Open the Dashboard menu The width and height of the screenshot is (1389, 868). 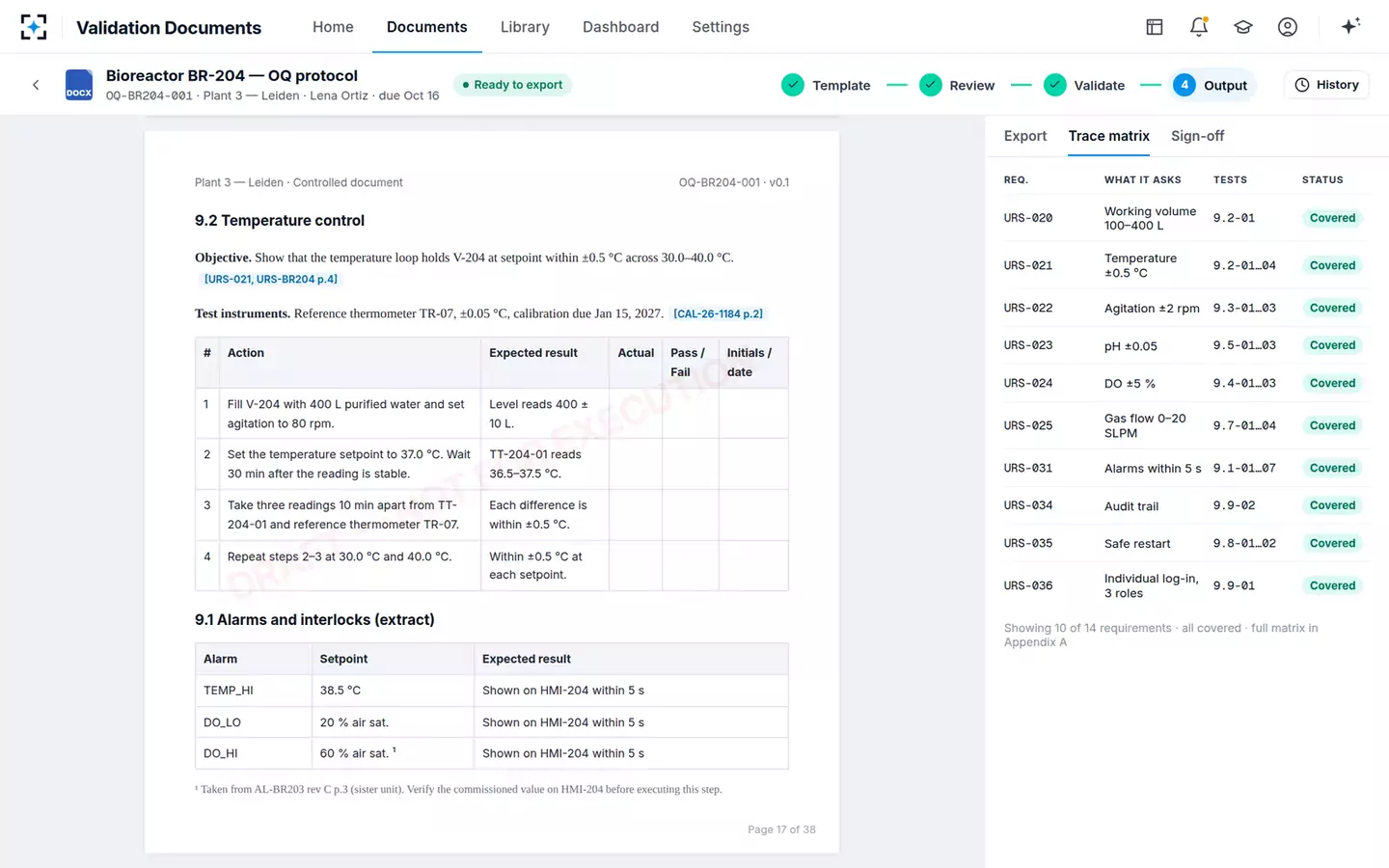(620, 27)
